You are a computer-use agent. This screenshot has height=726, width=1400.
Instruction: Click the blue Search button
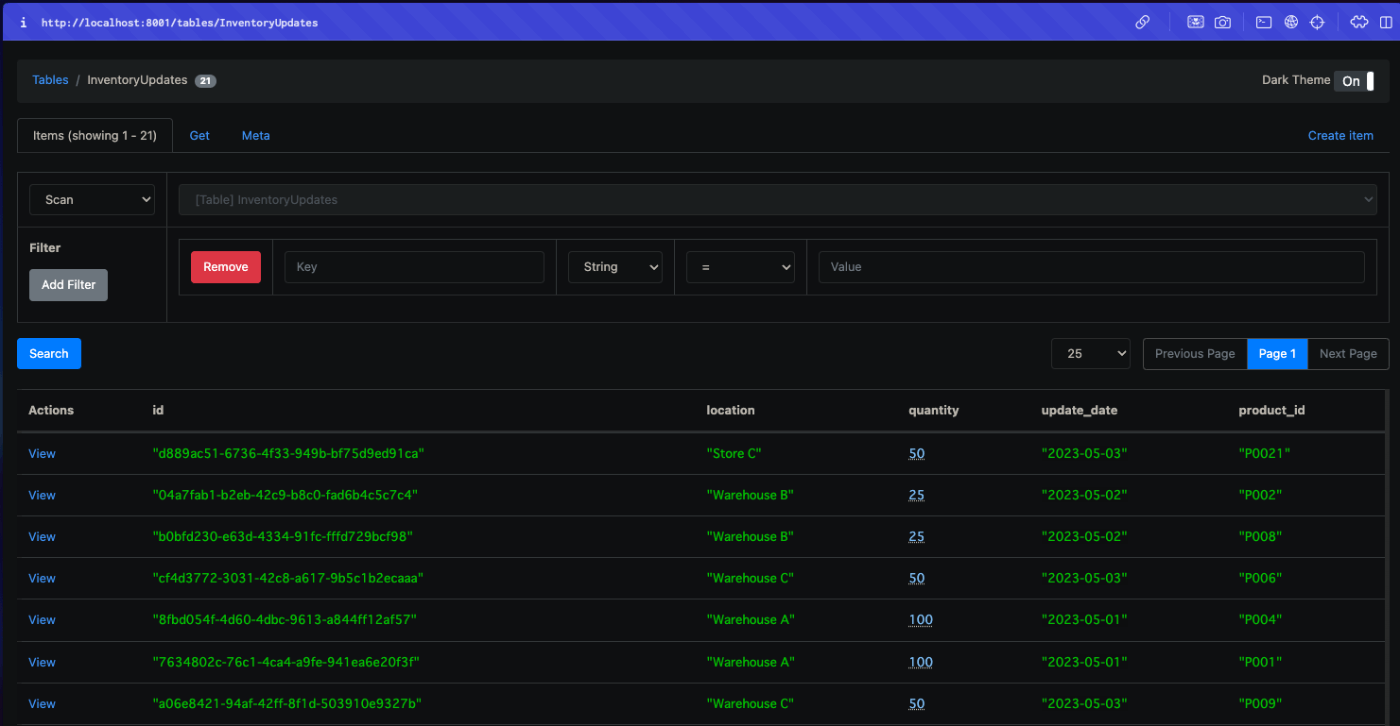49,353
